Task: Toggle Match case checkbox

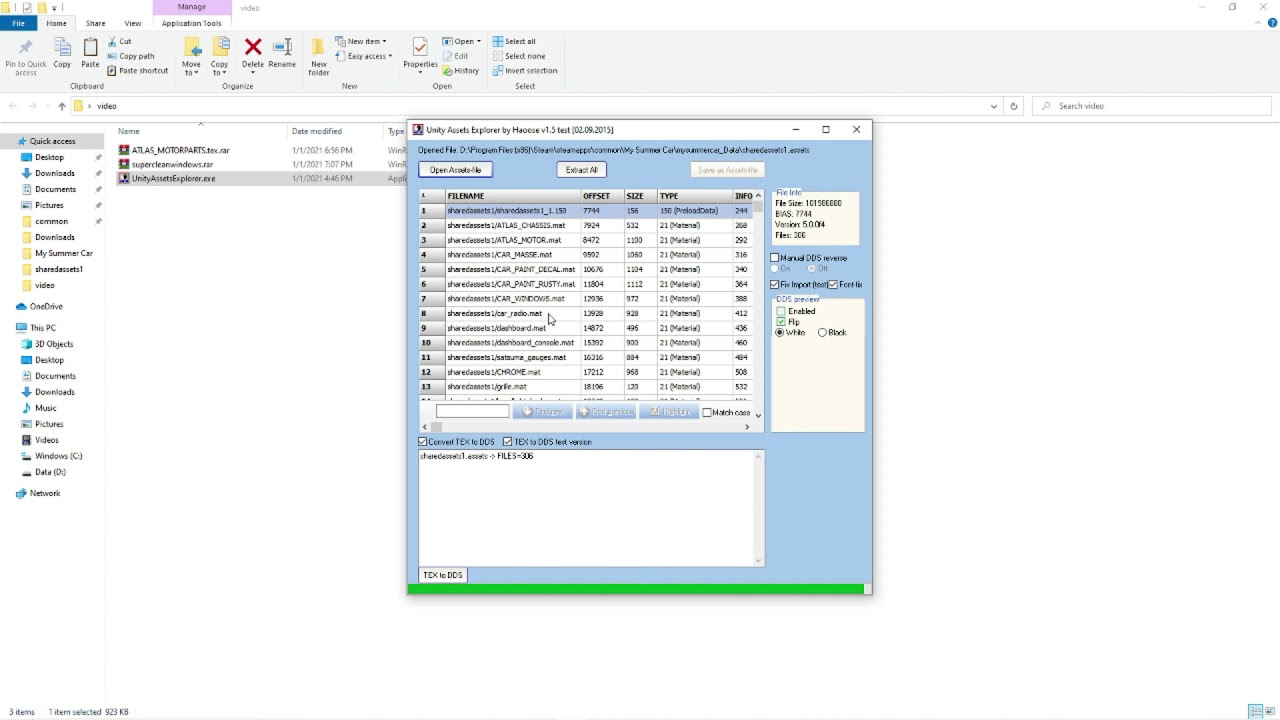Action: [x=708, y=412]
